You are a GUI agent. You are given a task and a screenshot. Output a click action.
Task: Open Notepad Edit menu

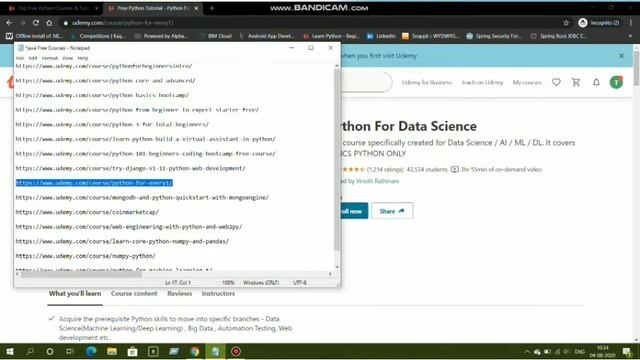point(33,58)
